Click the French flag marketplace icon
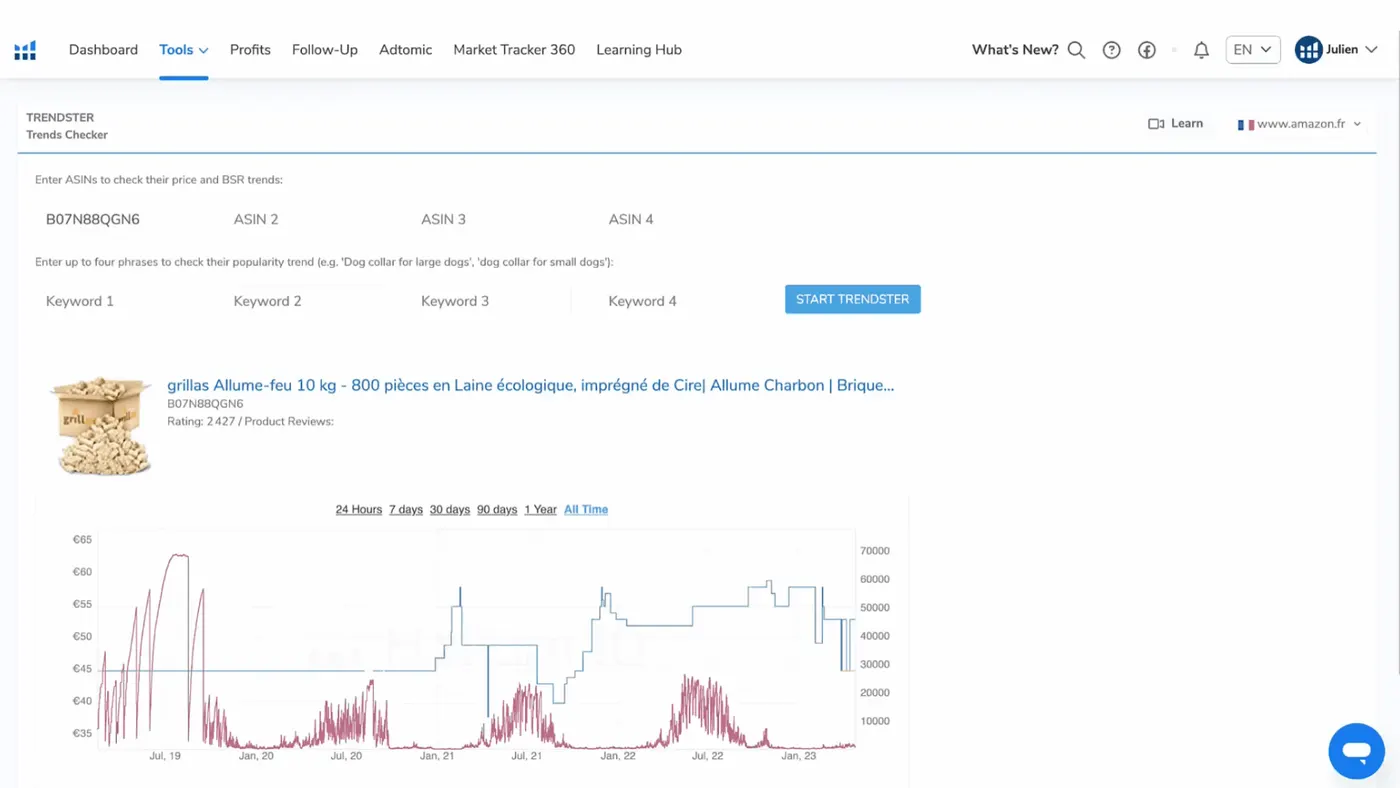This screenshot has width=1400, height=788. [x=1245, y=125]
